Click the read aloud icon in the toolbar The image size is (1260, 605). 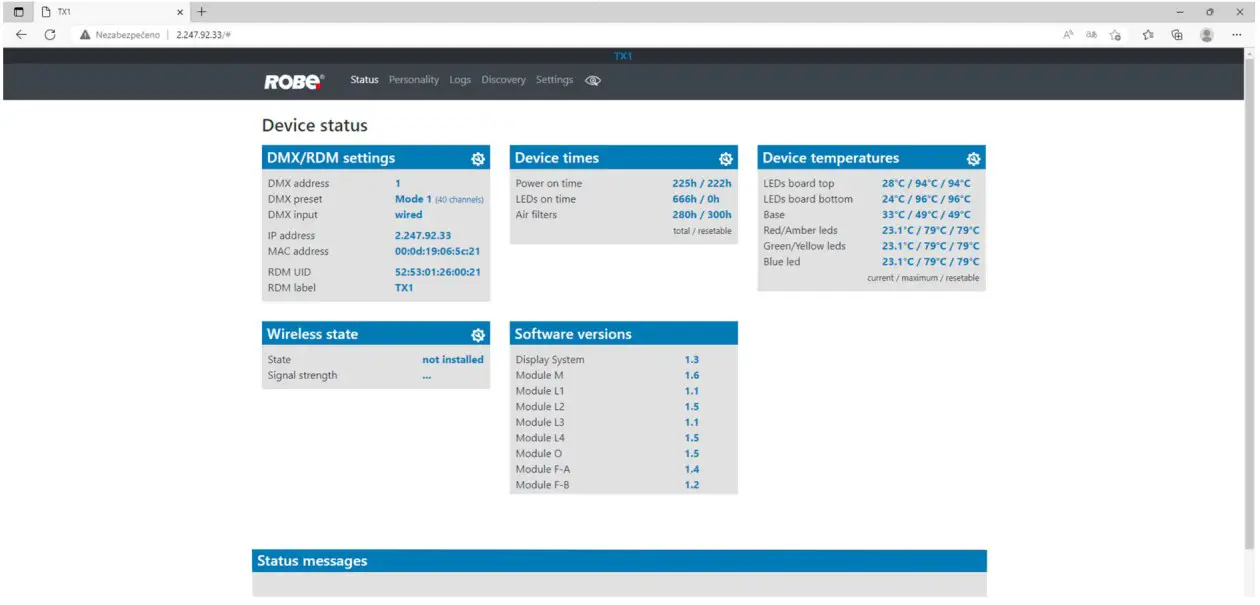tap(1067, 33)
